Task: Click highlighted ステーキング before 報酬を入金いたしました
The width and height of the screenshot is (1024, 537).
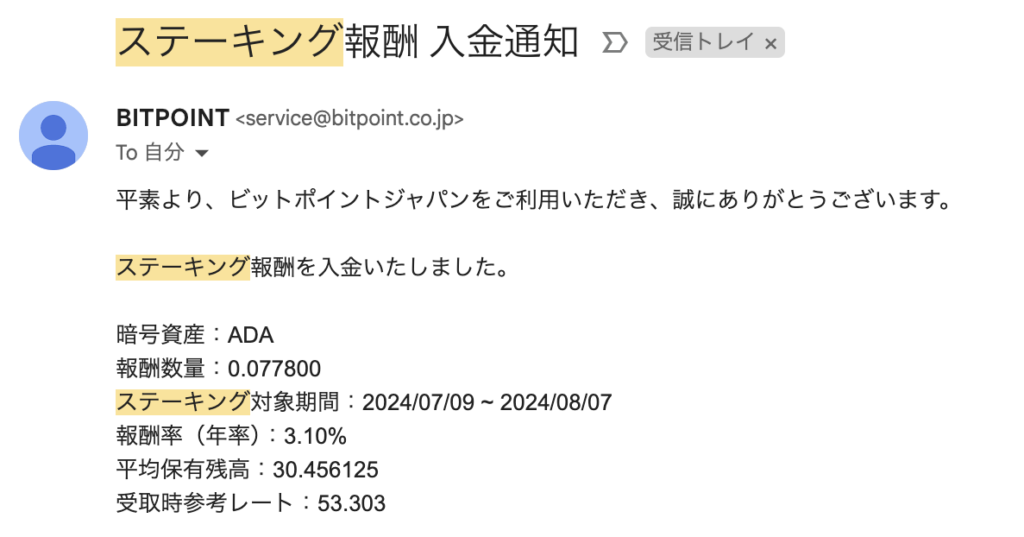Action: (x=183, y=267)
